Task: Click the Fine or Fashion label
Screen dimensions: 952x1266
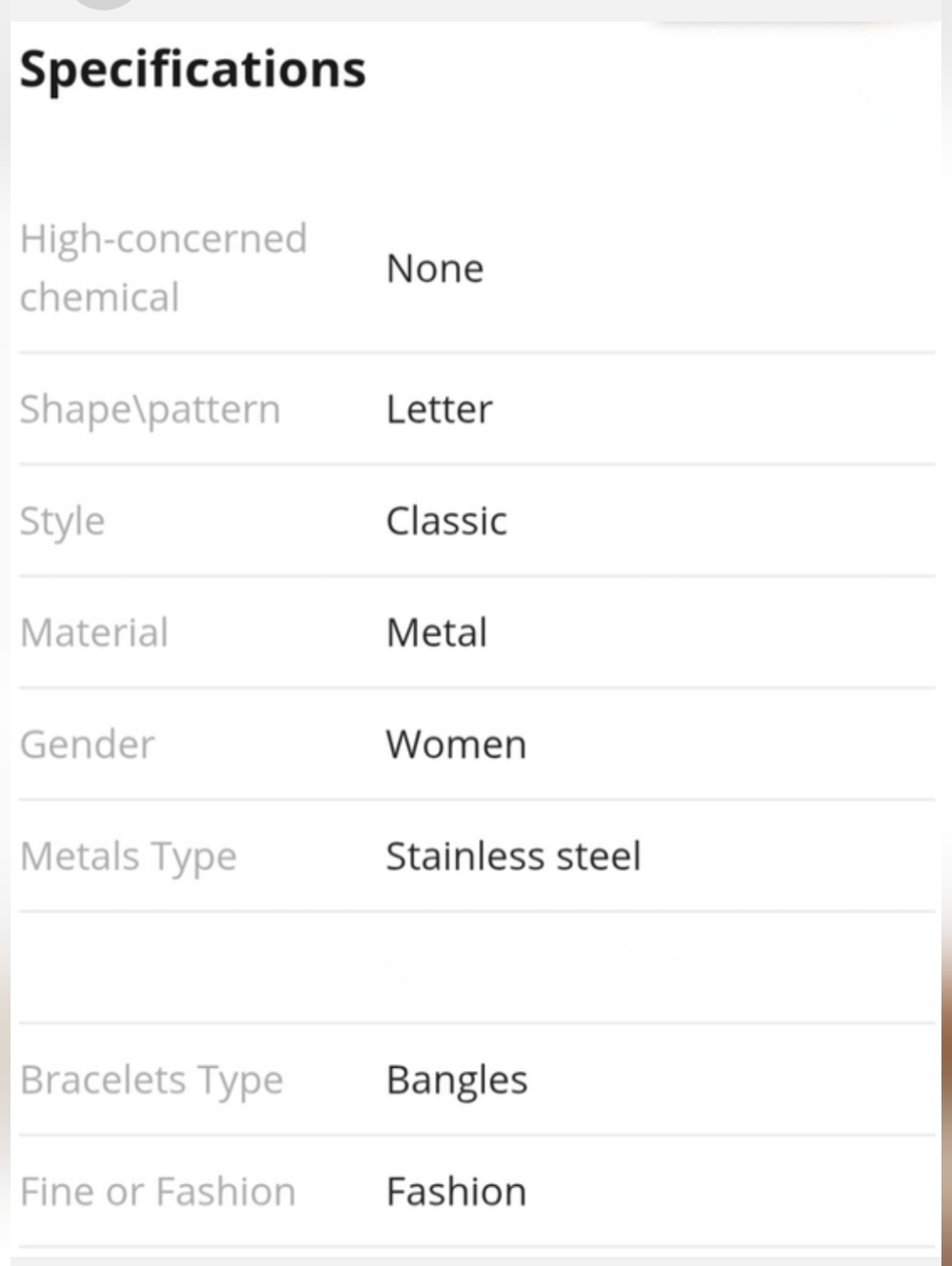Action: pos(157,1192)
